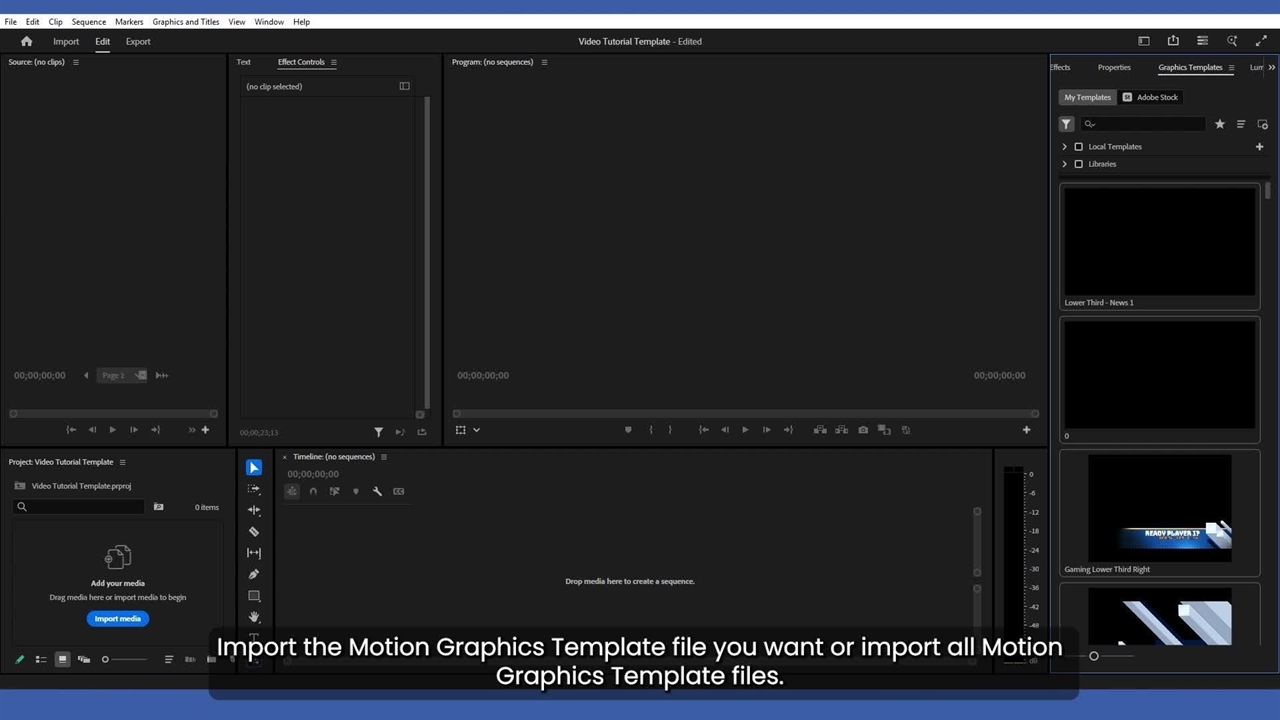Switch to the Adobe Stock templates

click(x=1150, y=97)
